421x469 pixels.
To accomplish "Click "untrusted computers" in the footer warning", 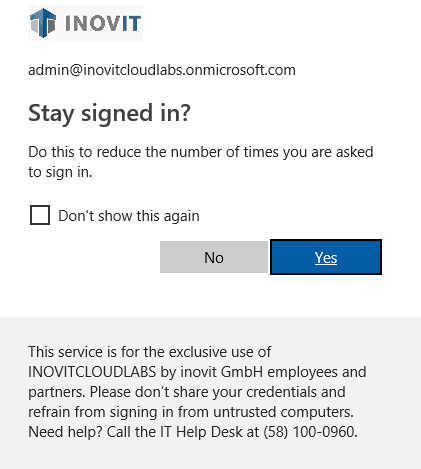I will click(x=283, y=412).
